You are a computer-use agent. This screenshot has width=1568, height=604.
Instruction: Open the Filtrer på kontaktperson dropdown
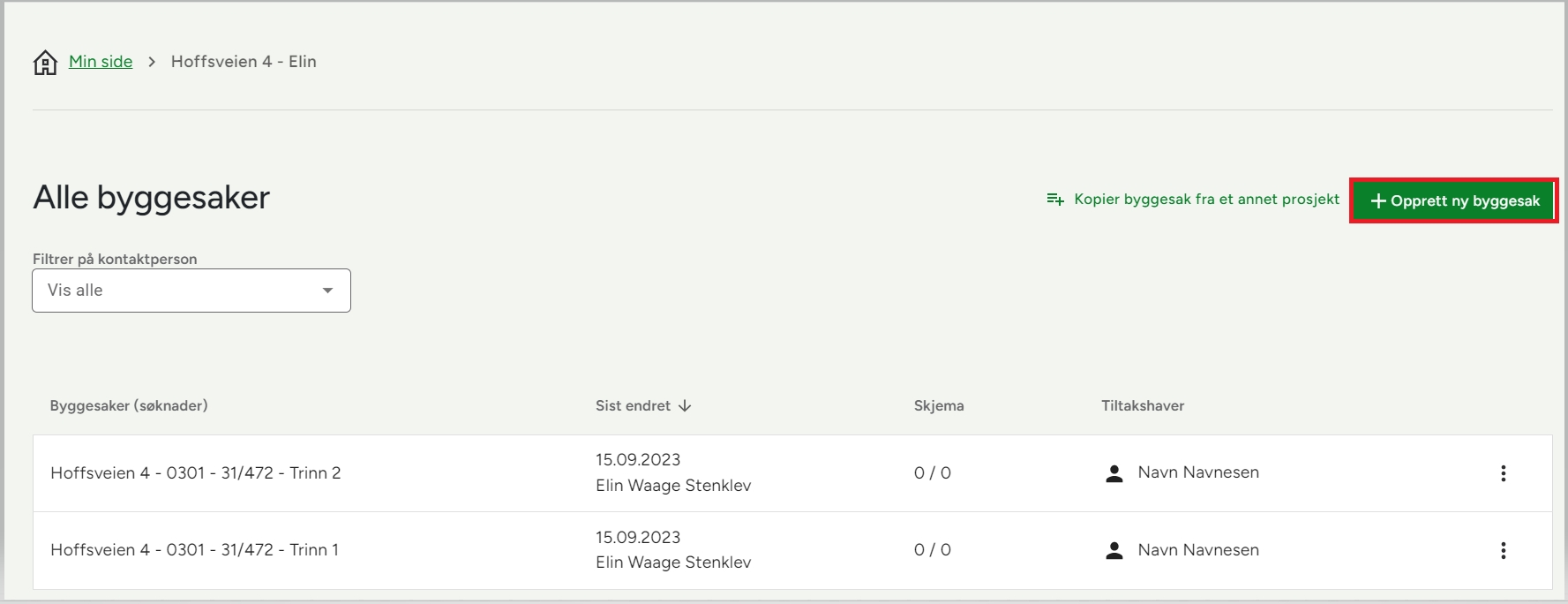click(191, 291)
